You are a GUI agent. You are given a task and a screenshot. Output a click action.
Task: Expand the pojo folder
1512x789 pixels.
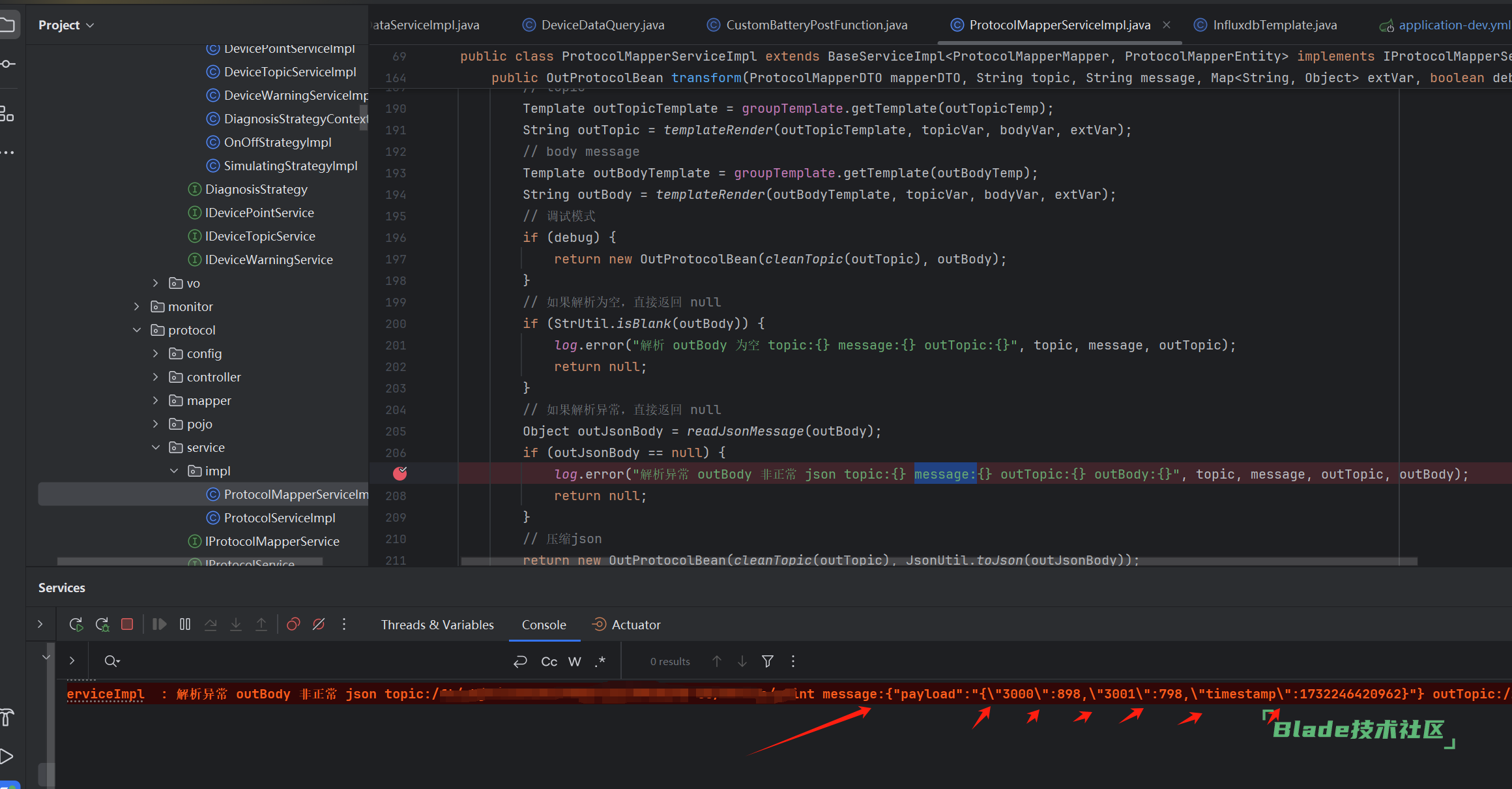(x=155, y=424)
